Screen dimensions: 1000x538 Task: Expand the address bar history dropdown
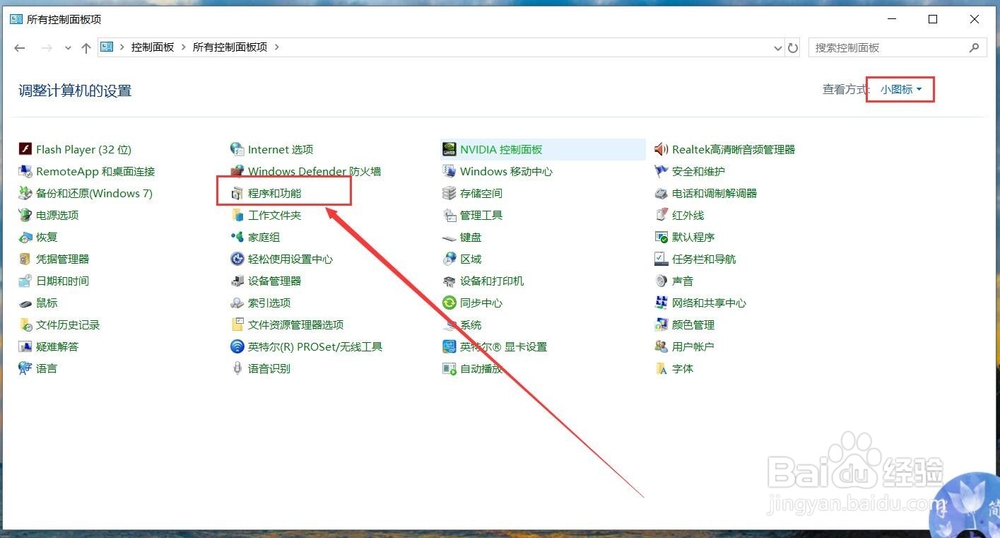[x=777, y=48]
